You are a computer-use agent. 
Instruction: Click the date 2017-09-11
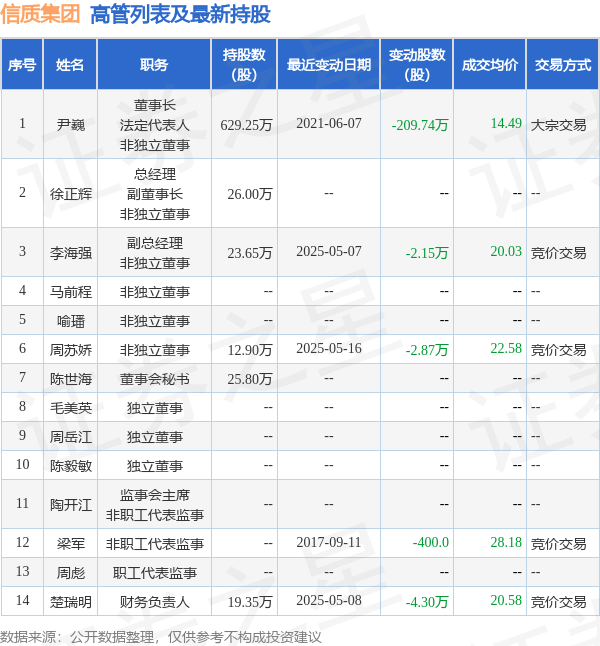pos(329,542)
